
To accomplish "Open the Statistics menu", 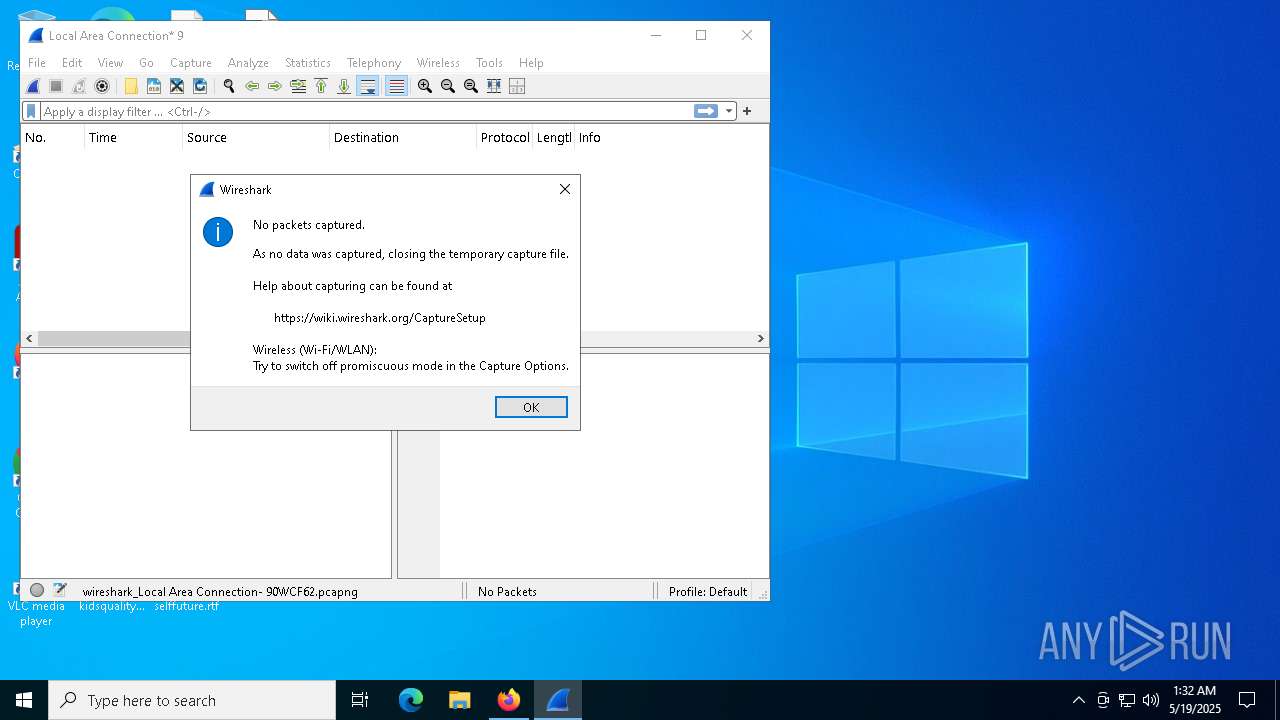I will coord(308,62).
